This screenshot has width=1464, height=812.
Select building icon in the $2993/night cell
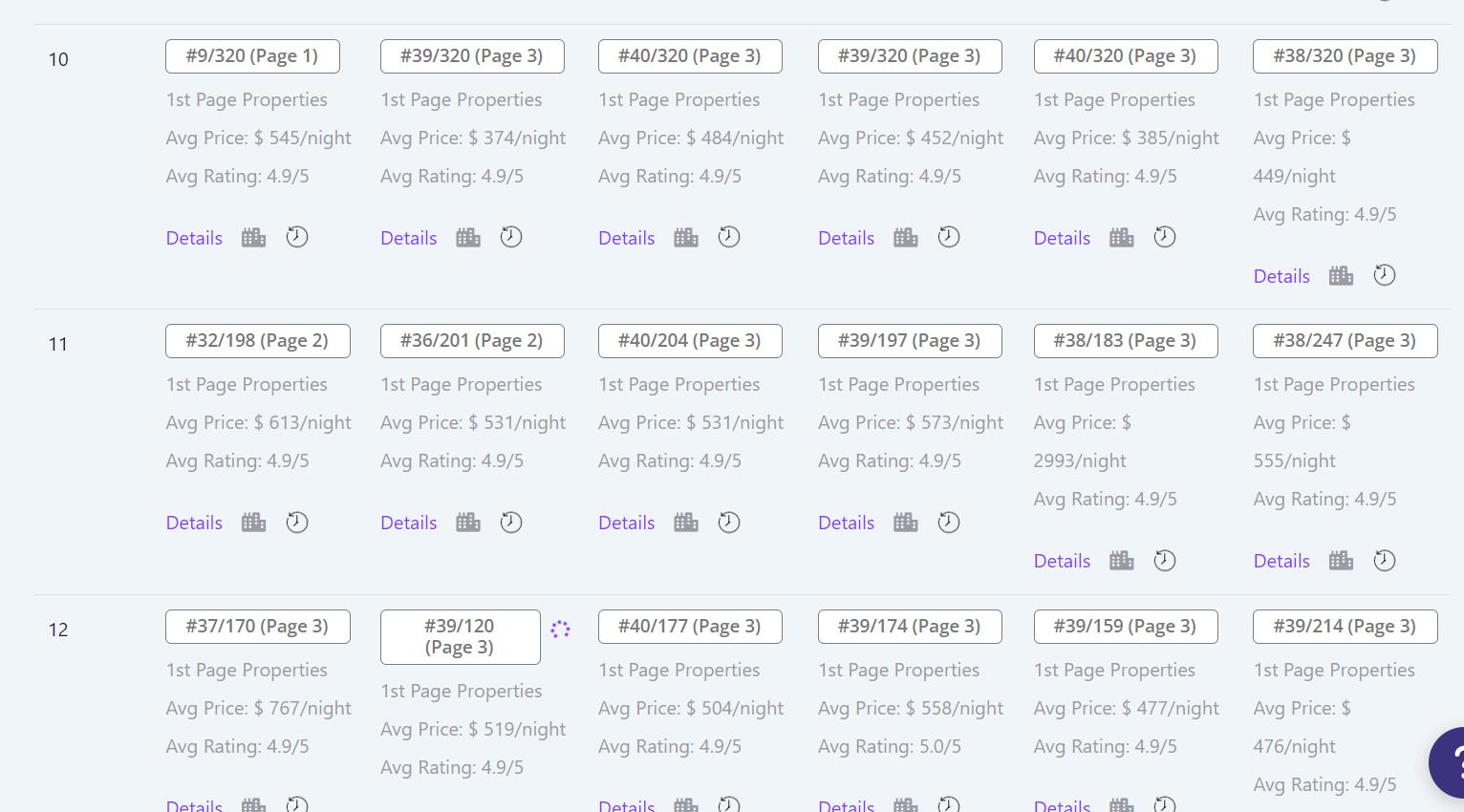[x=1122, y=561]
